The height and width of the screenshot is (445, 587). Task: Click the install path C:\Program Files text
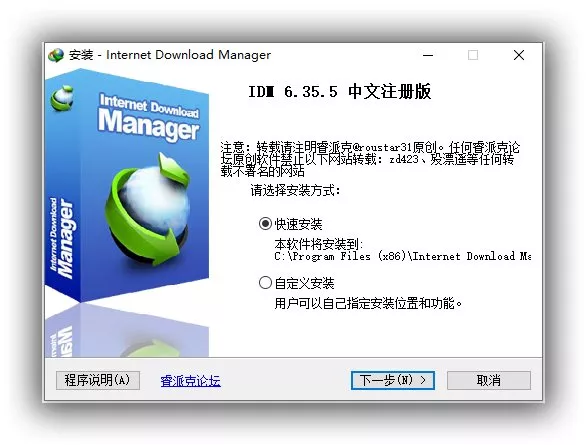(402, 256)
